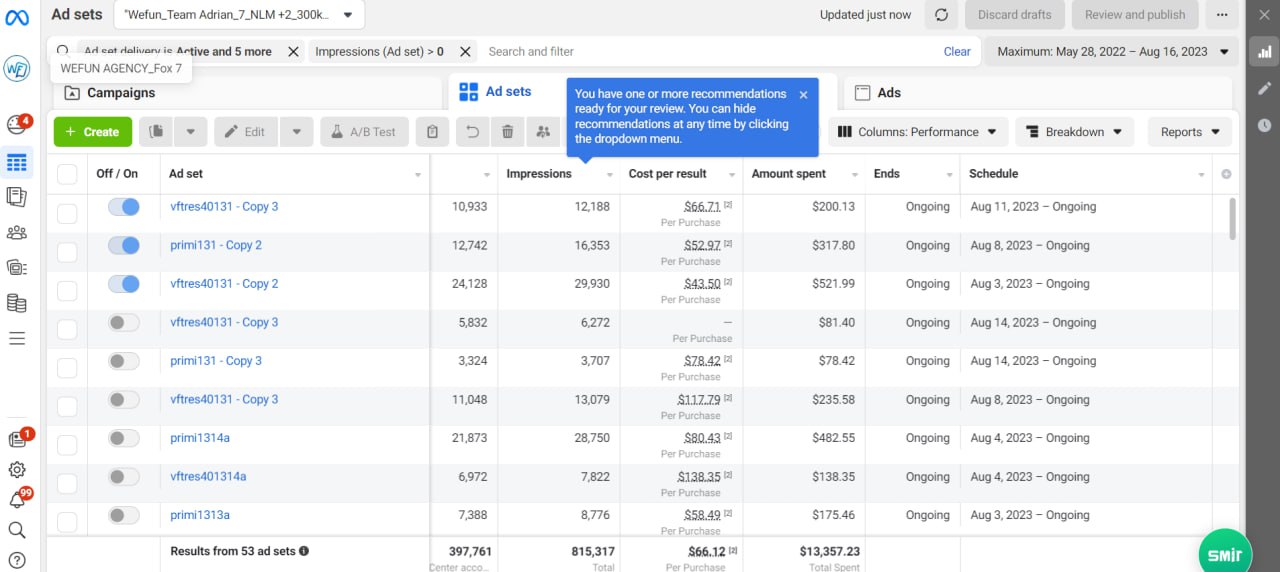Click info icon beside 'Results from 53 ad sets'
1280x572 pixels.
[303, 551]
